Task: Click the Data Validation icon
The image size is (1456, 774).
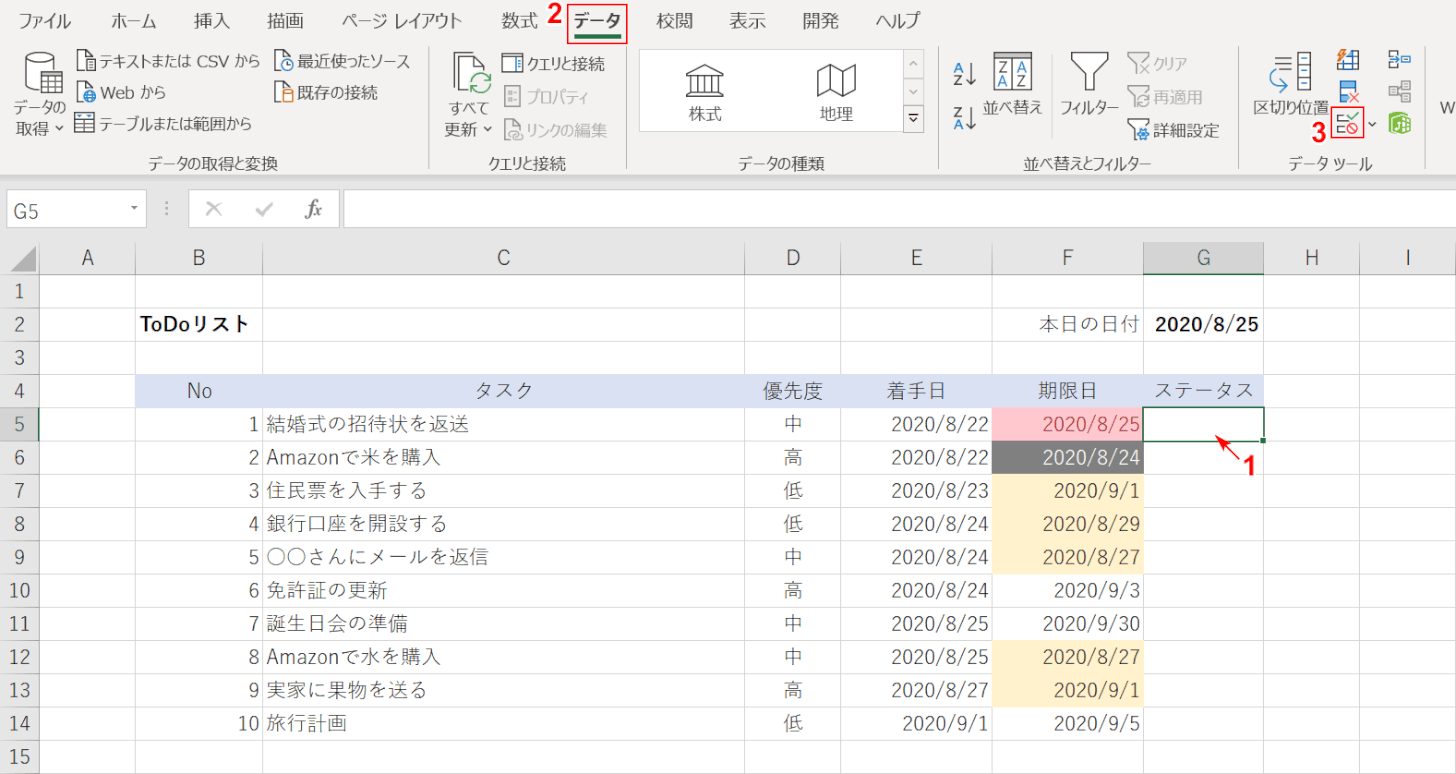Action: click(1347, 122)
